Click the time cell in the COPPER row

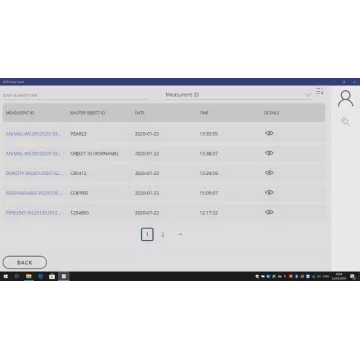coord(209,193)
